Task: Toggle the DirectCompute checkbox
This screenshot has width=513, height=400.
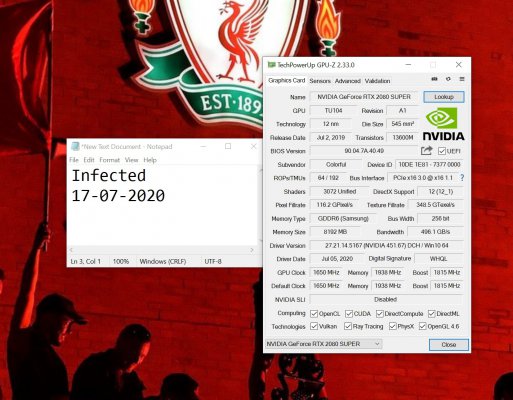Action: point(380,314)
